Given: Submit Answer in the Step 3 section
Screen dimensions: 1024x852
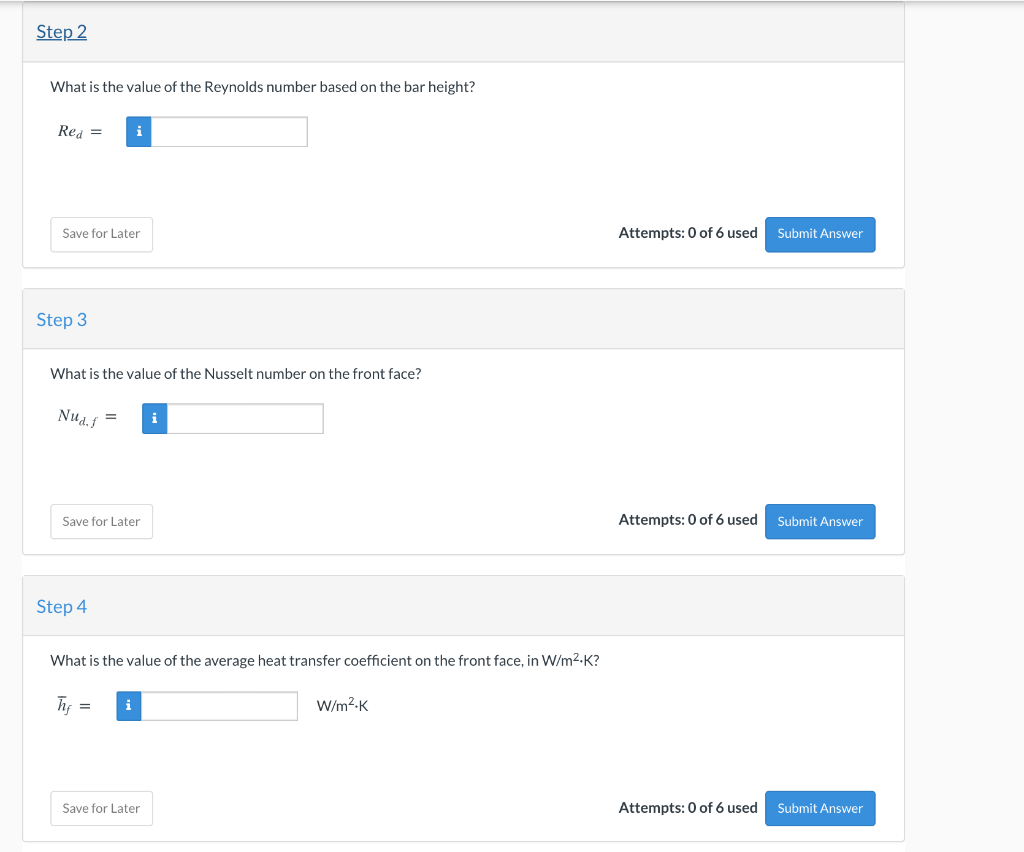Looking at the screenshot, I should coord(820,521).
